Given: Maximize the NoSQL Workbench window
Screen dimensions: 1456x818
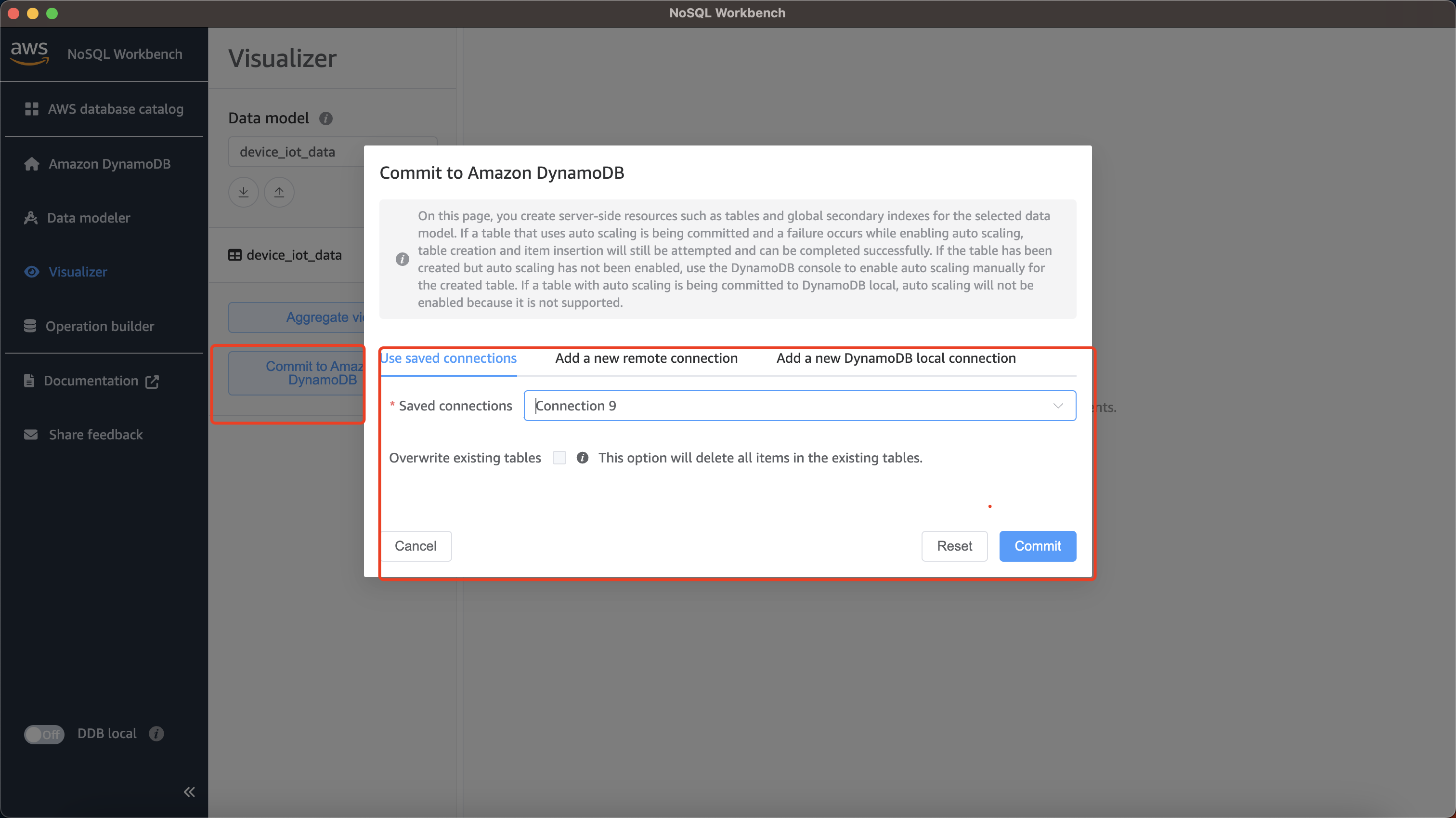Looking at the screenshot, I should click(x=52, y=13).
